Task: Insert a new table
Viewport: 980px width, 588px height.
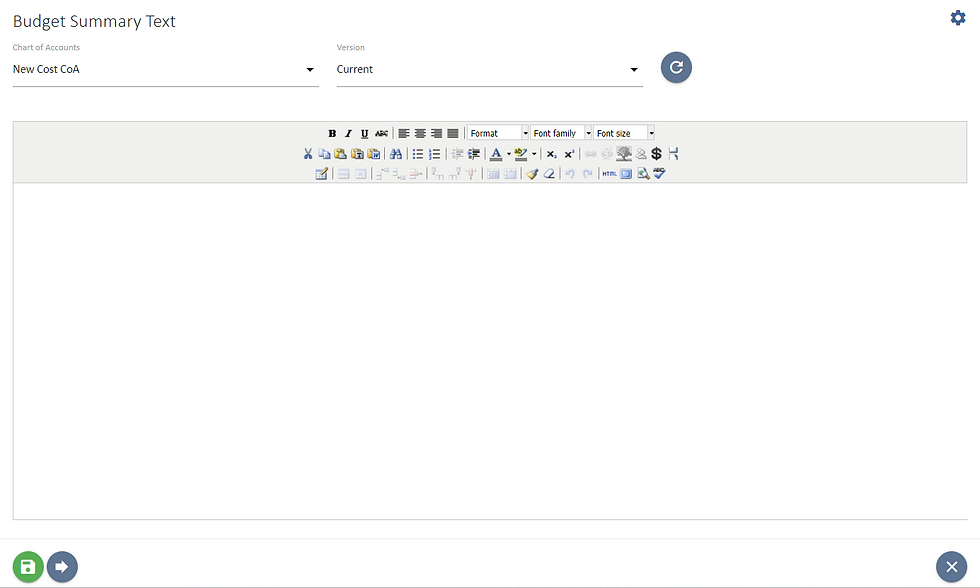Action: click(x=321, y=174)
